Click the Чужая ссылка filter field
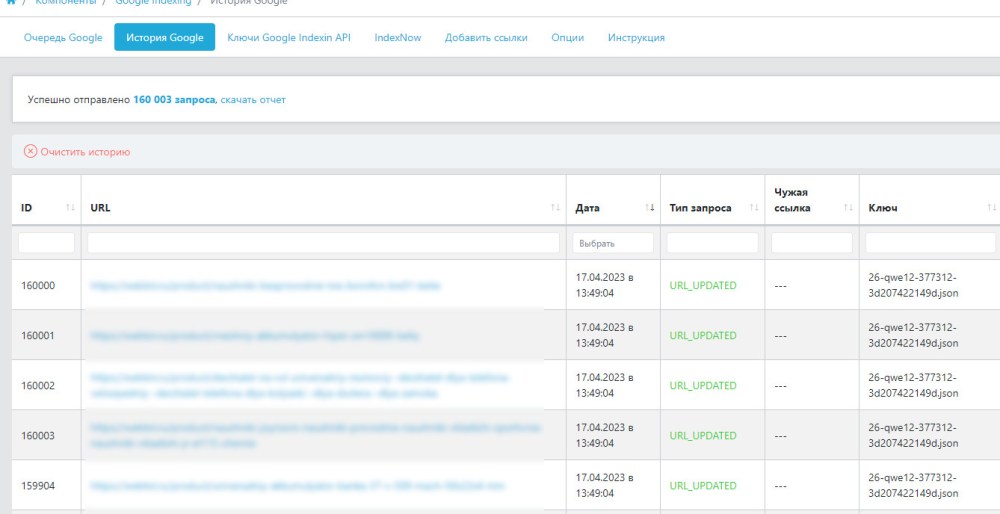 pos(812,243)
